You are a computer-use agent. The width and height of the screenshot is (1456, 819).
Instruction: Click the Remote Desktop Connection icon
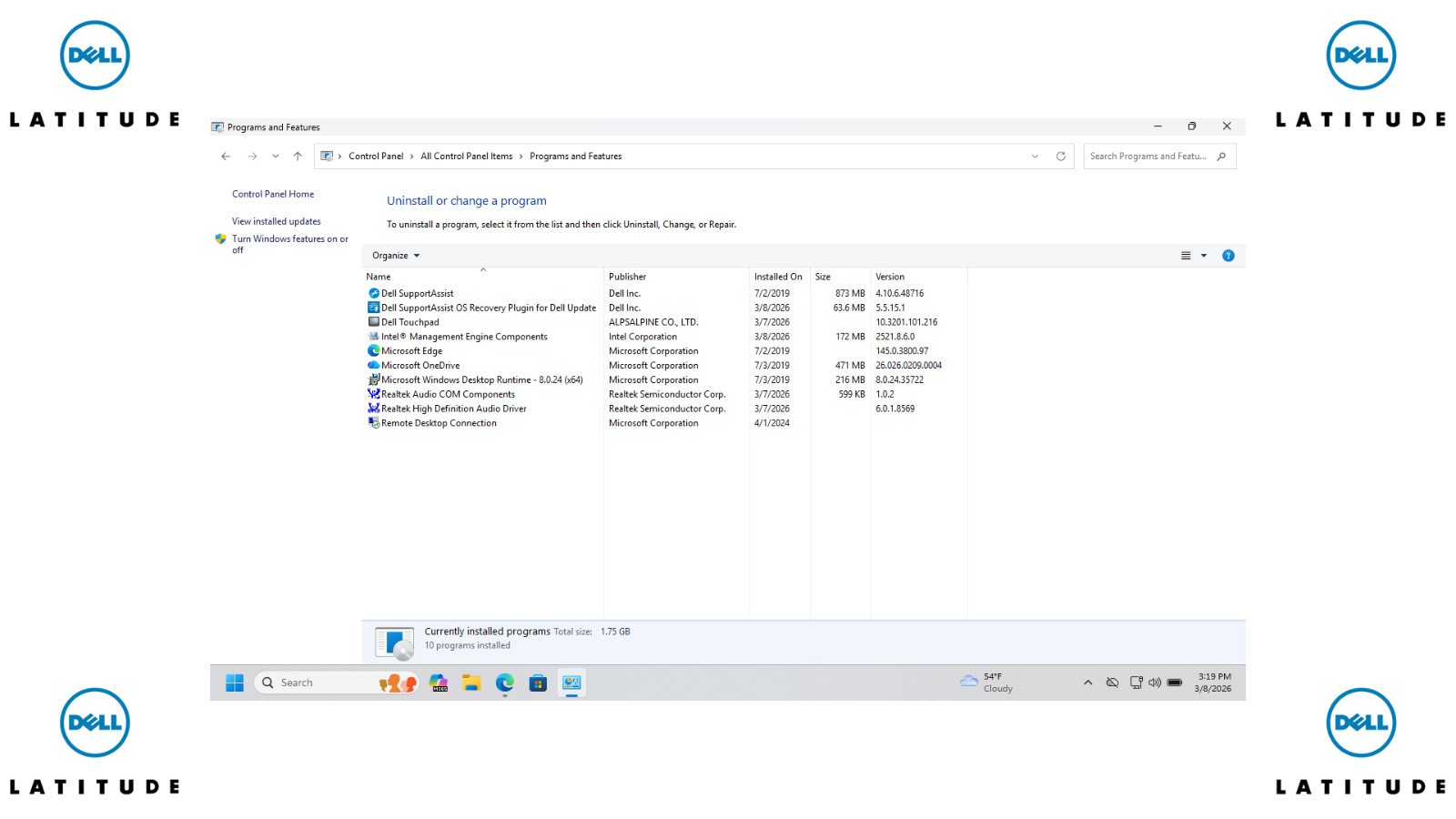(373, 423)
